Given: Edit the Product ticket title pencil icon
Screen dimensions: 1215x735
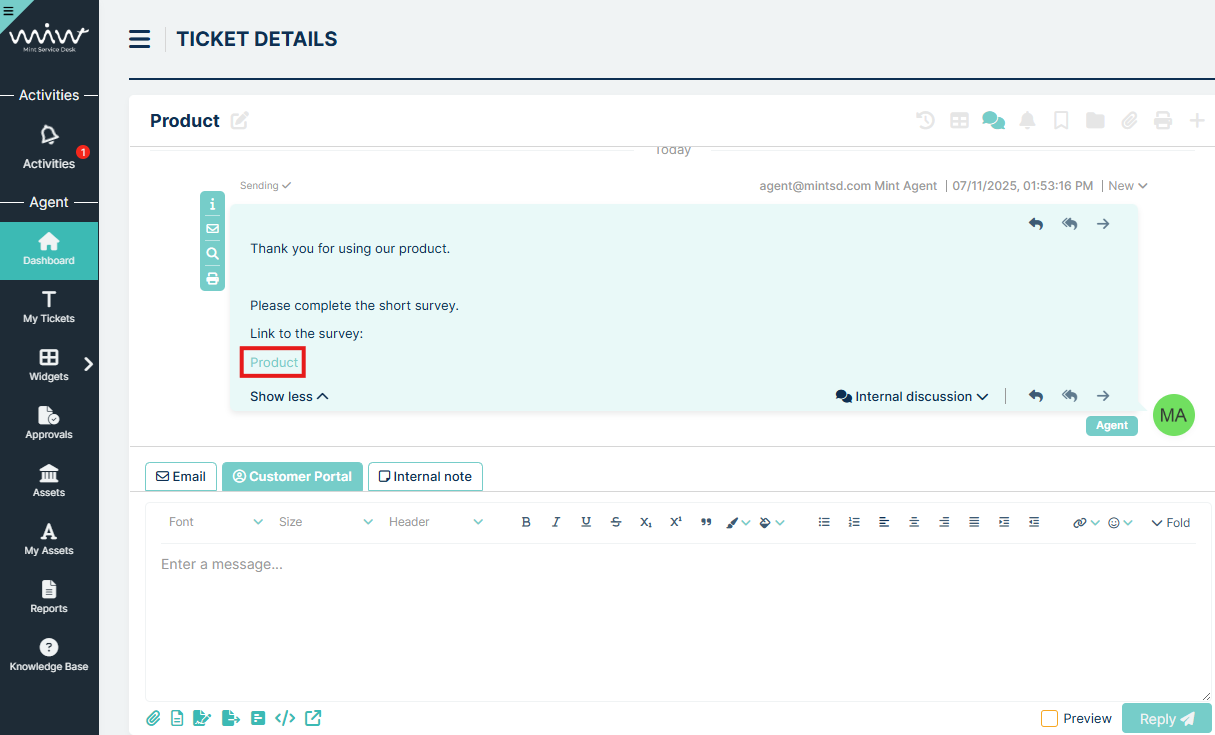Looking at the screenshot, I should click(240, 121).
